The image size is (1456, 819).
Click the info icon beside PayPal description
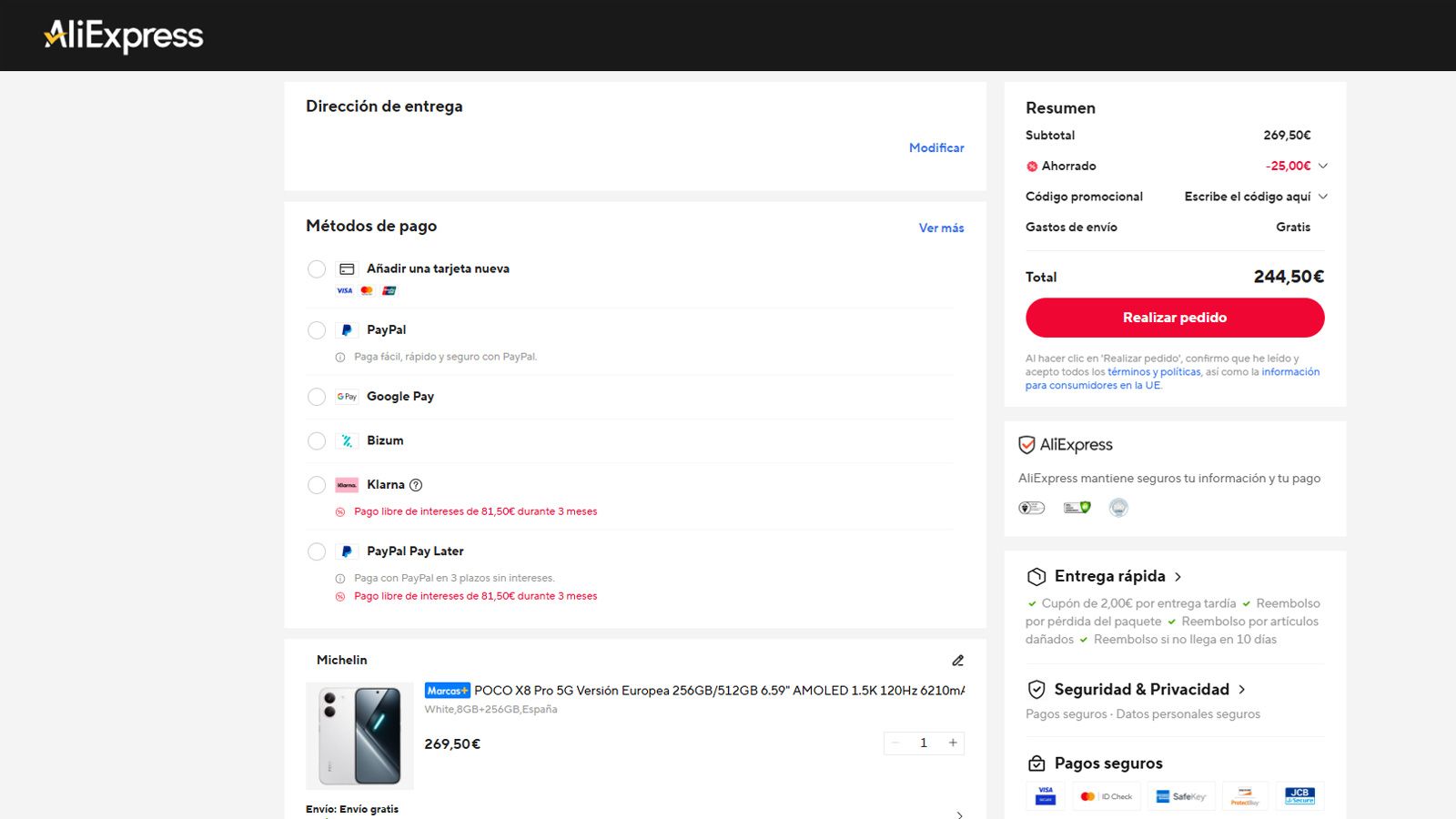(x=340, y=357)
